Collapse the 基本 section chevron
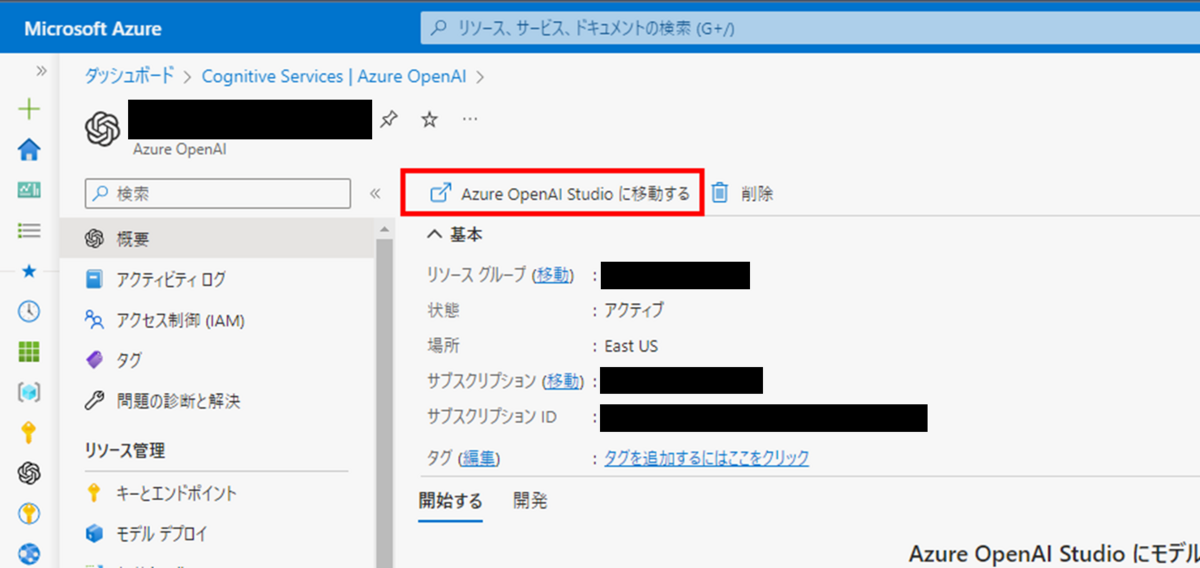Image resolution: width=1200 pixels, height=568 pixels. (434, 235)
